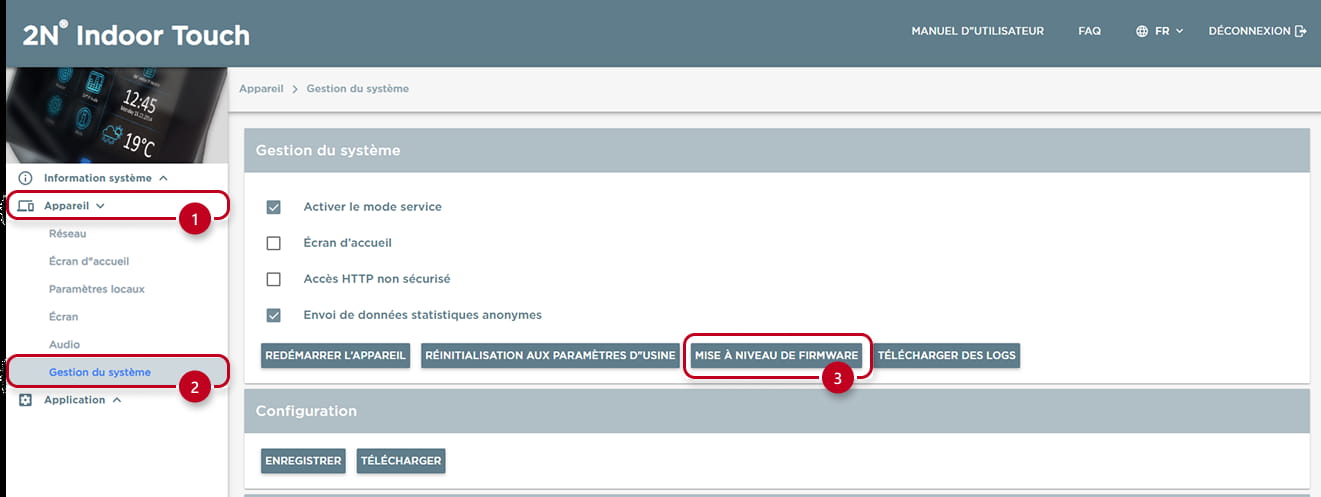Viewport: 1321px width, 497px height.
Task: Click the Application label in sidebar
Action: pyautogui.click(x=75, y=400)
